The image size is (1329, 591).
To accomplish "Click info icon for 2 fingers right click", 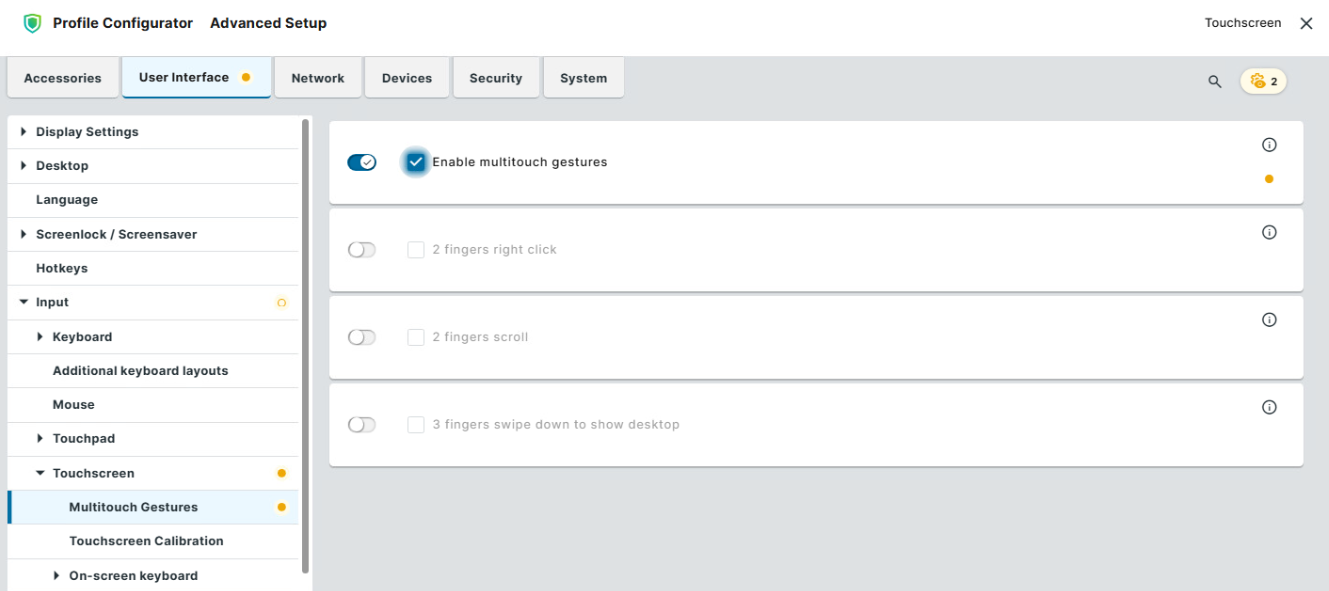I will [x=1269, y=233].
